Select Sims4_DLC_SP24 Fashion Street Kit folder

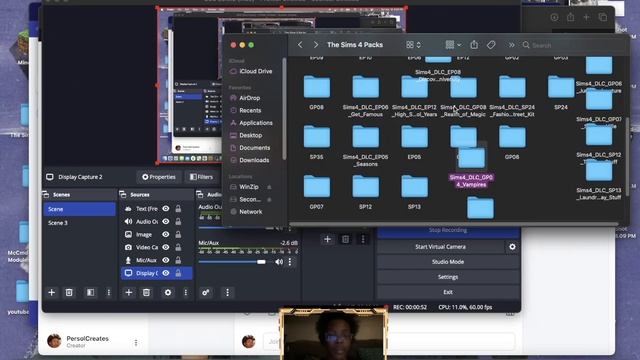512,87
